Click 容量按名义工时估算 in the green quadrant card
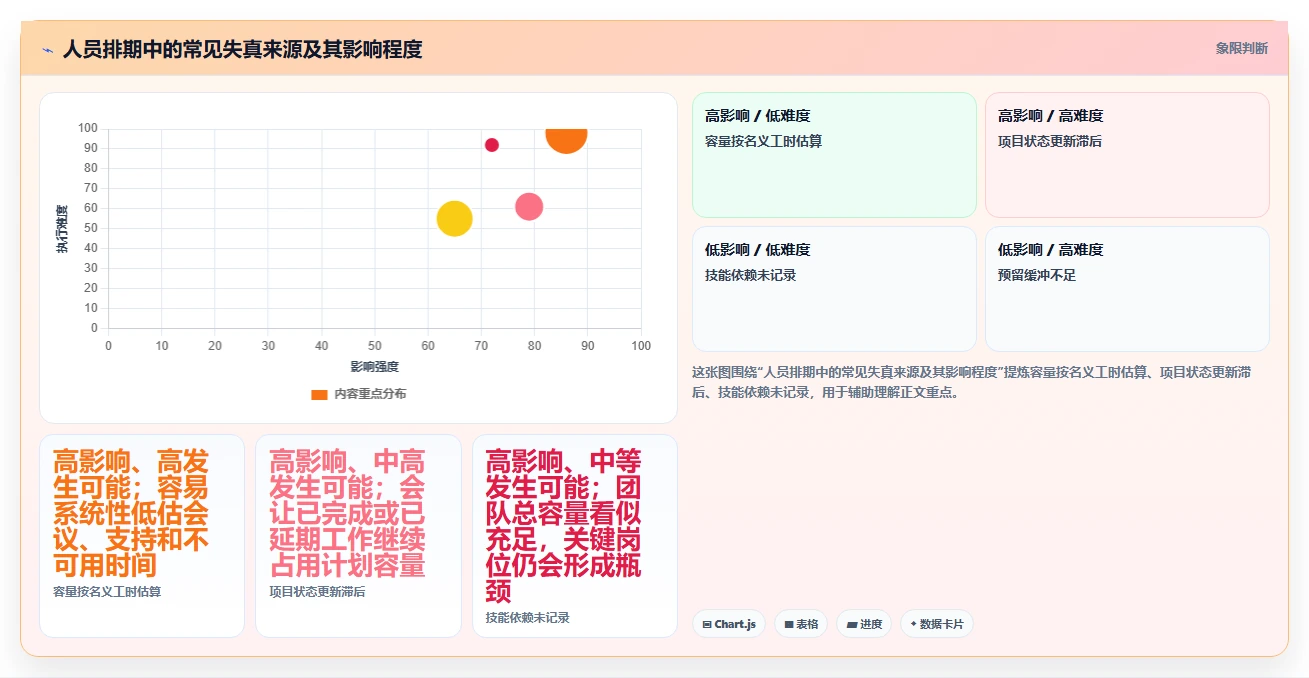Image resolution: width=1309 pixels, height=678 pixels. point(763,141)
